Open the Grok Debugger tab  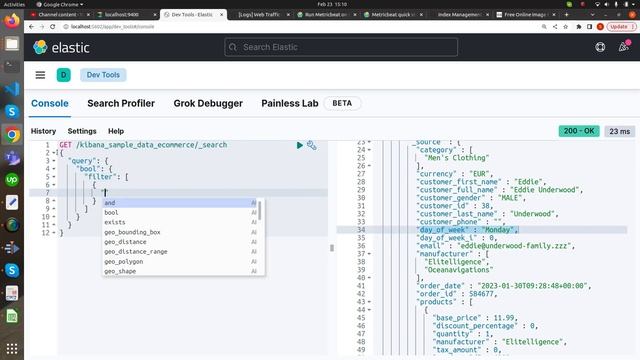coord(208,103)
